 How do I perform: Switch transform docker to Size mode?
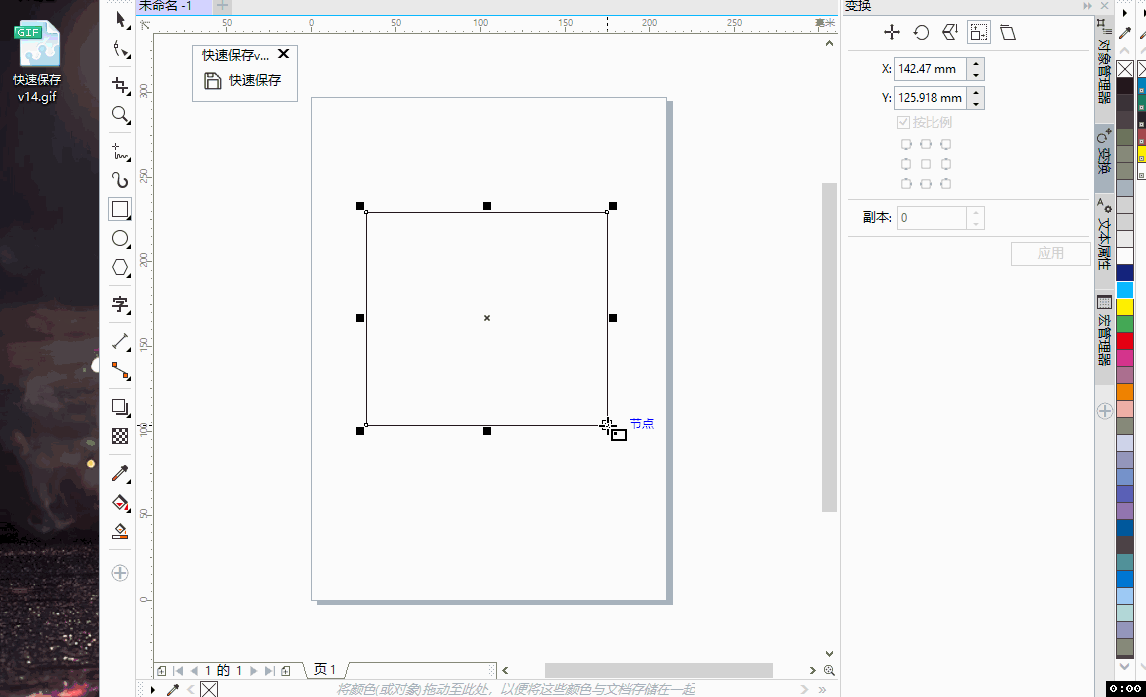coord(979,32)
